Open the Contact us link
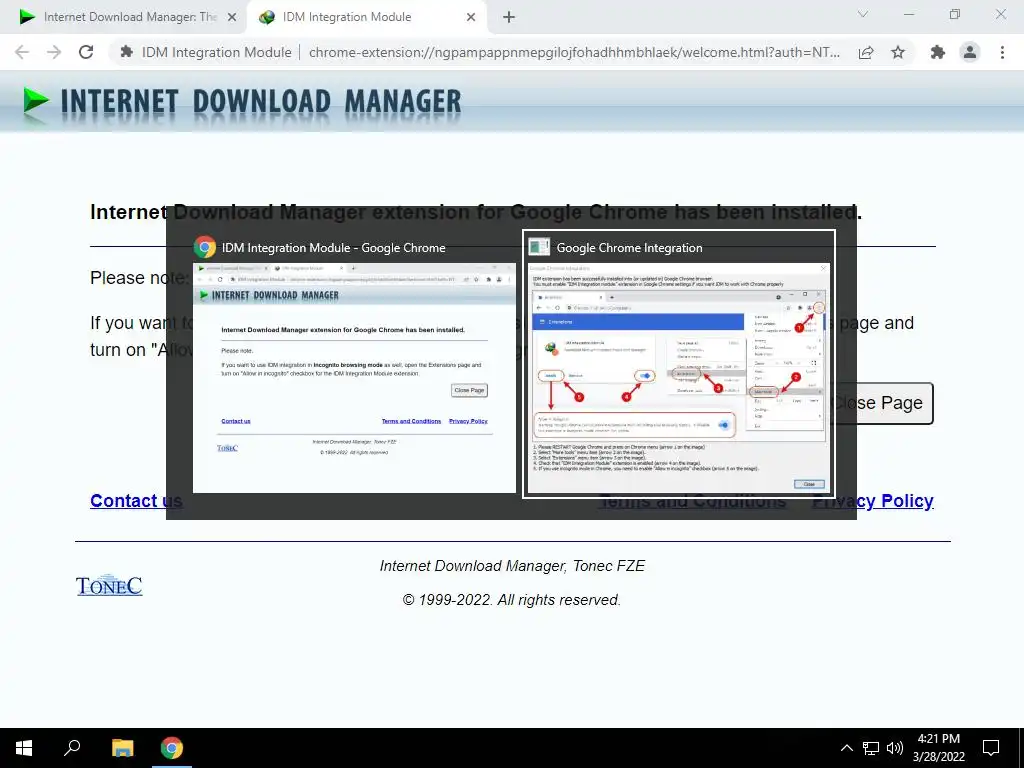The height and width of the screenshot is (768, 1024). click(136, 501)
